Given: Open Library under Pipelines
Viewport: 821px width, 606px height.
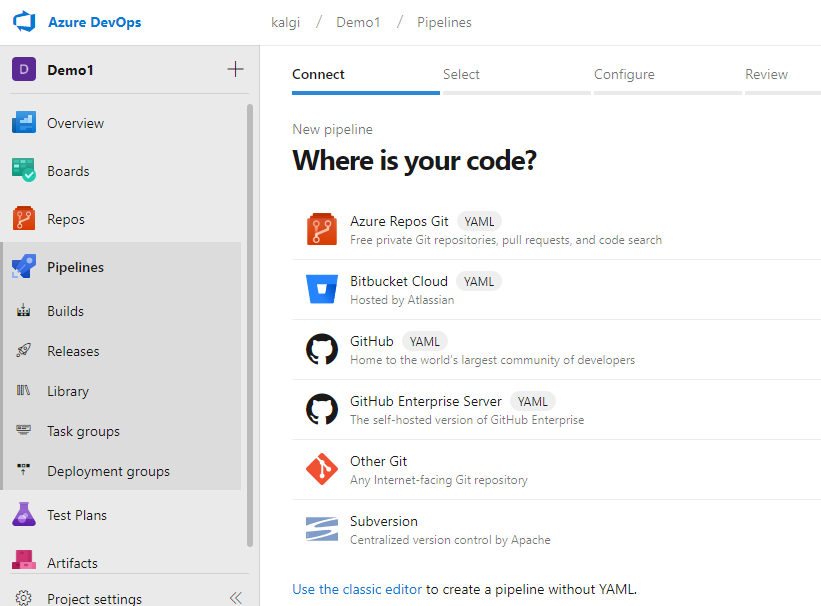Looking at the screenshot, I should point(68,391).
